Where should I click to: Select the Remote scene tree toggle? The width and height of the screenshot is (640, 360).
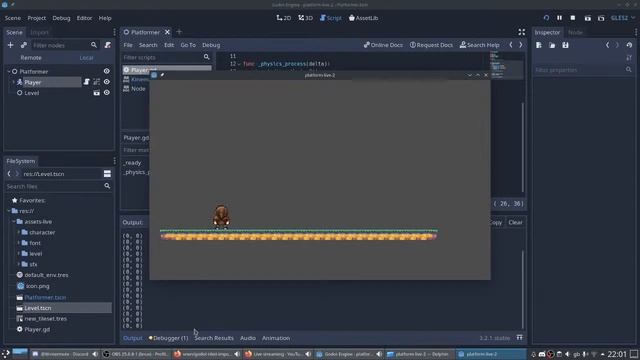[x=31, y=58]
